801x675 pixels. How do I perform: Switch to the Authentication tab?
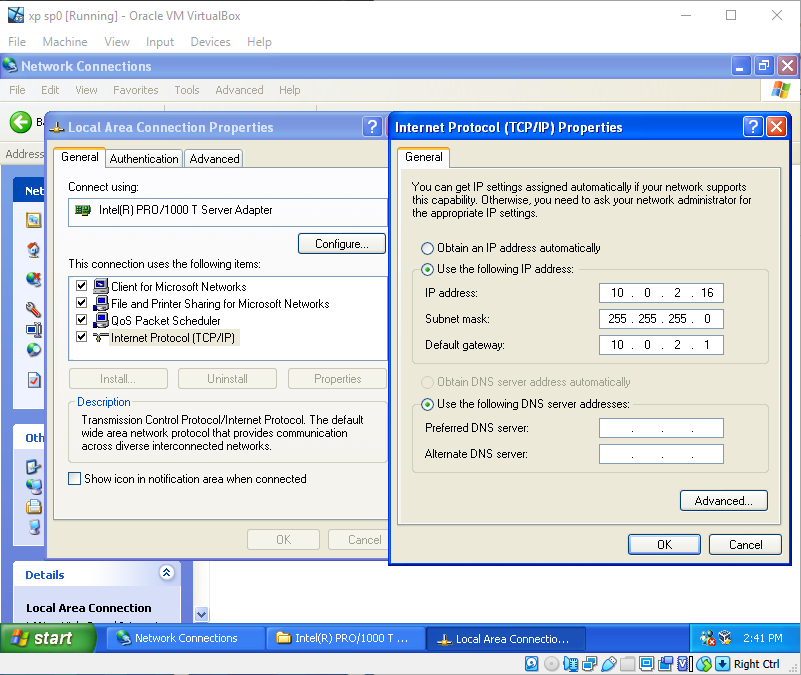coord(144,159)
